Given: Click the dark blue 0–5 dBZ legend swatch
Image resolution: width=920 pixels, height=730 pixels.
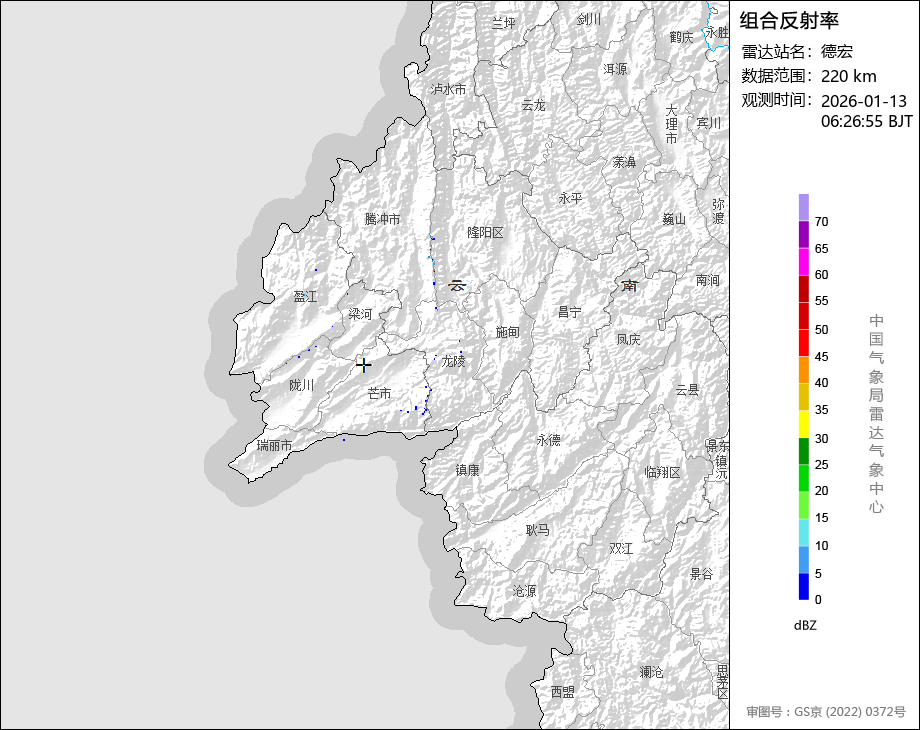Looking at the screenshot, I should tap(804, 587).
